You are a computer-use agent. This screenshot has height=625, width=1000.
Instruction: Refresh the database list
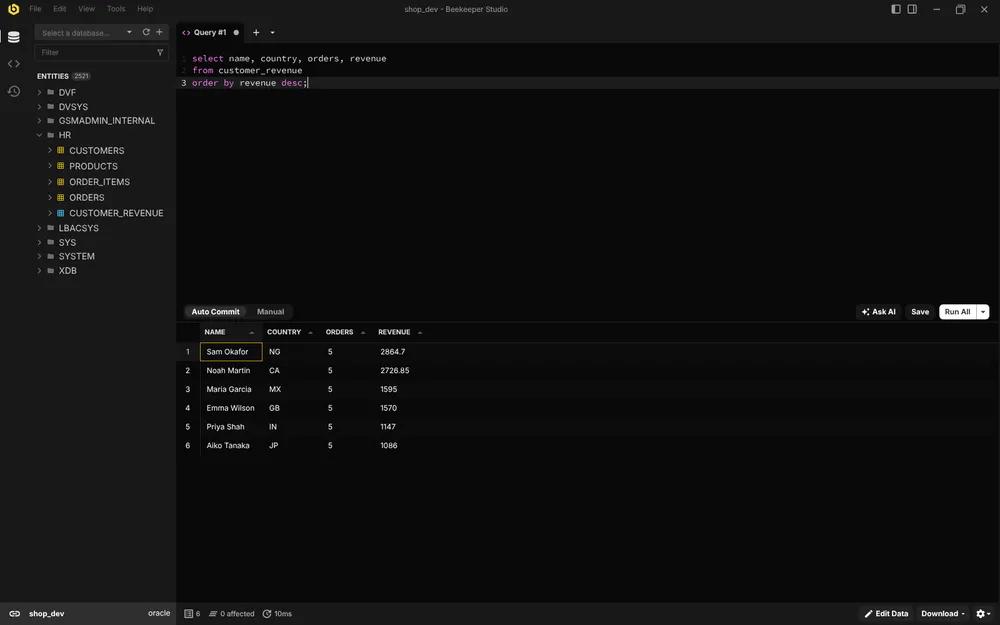(146, 32)
